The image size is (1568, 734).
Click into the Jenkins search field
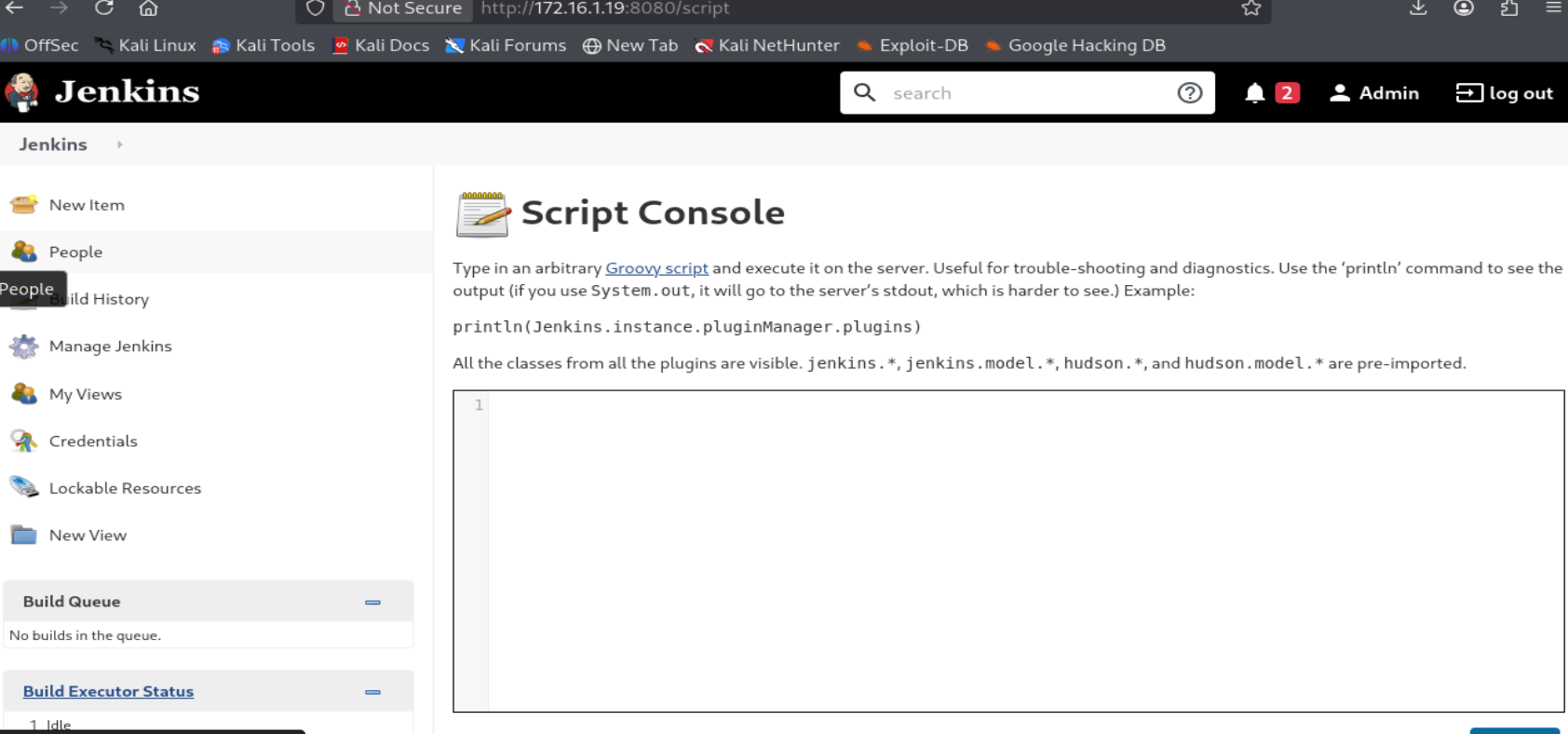(1029, 93)
